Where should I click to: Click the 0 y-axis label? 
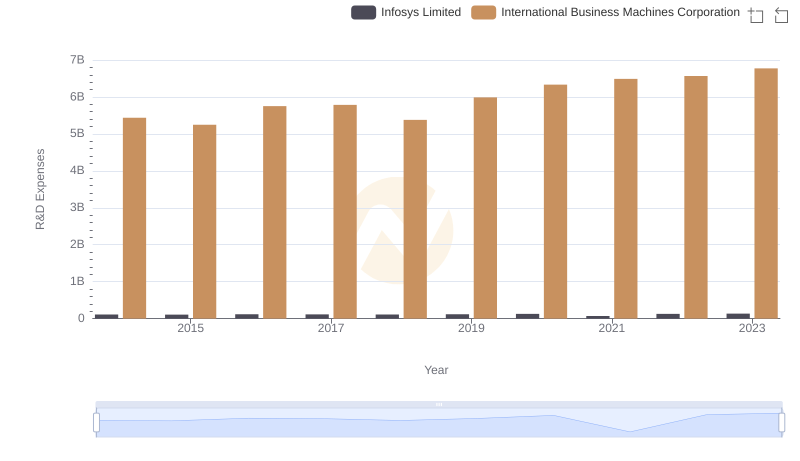[x=81, y=318]
